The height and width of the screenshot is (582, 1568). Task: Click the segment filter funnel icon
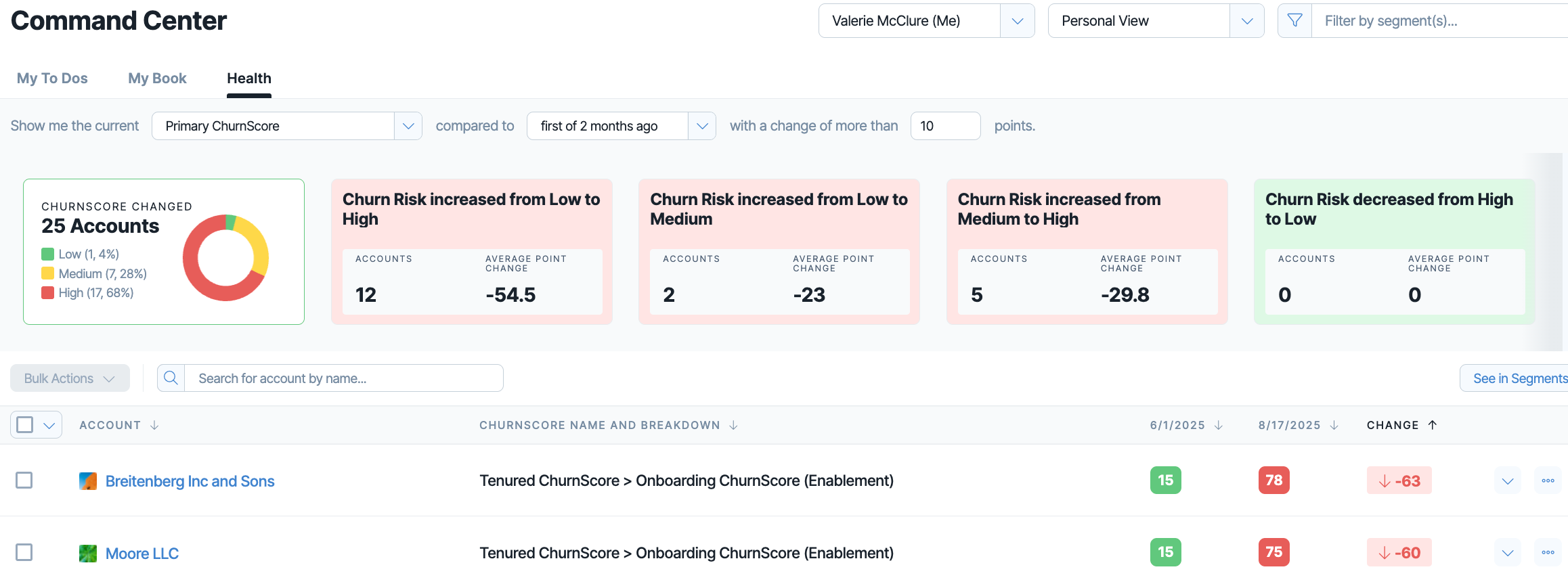1294,21
